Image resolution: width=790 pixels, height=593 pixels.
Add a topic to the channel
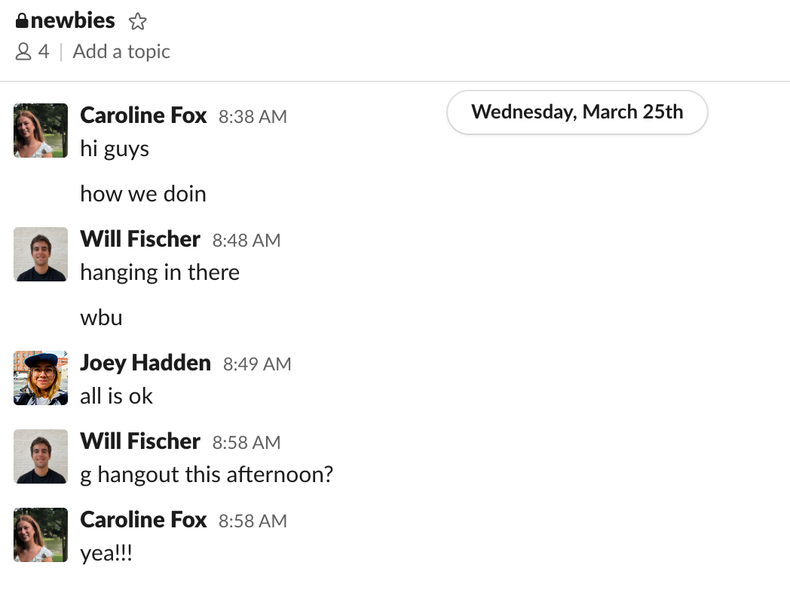[121, 52]
